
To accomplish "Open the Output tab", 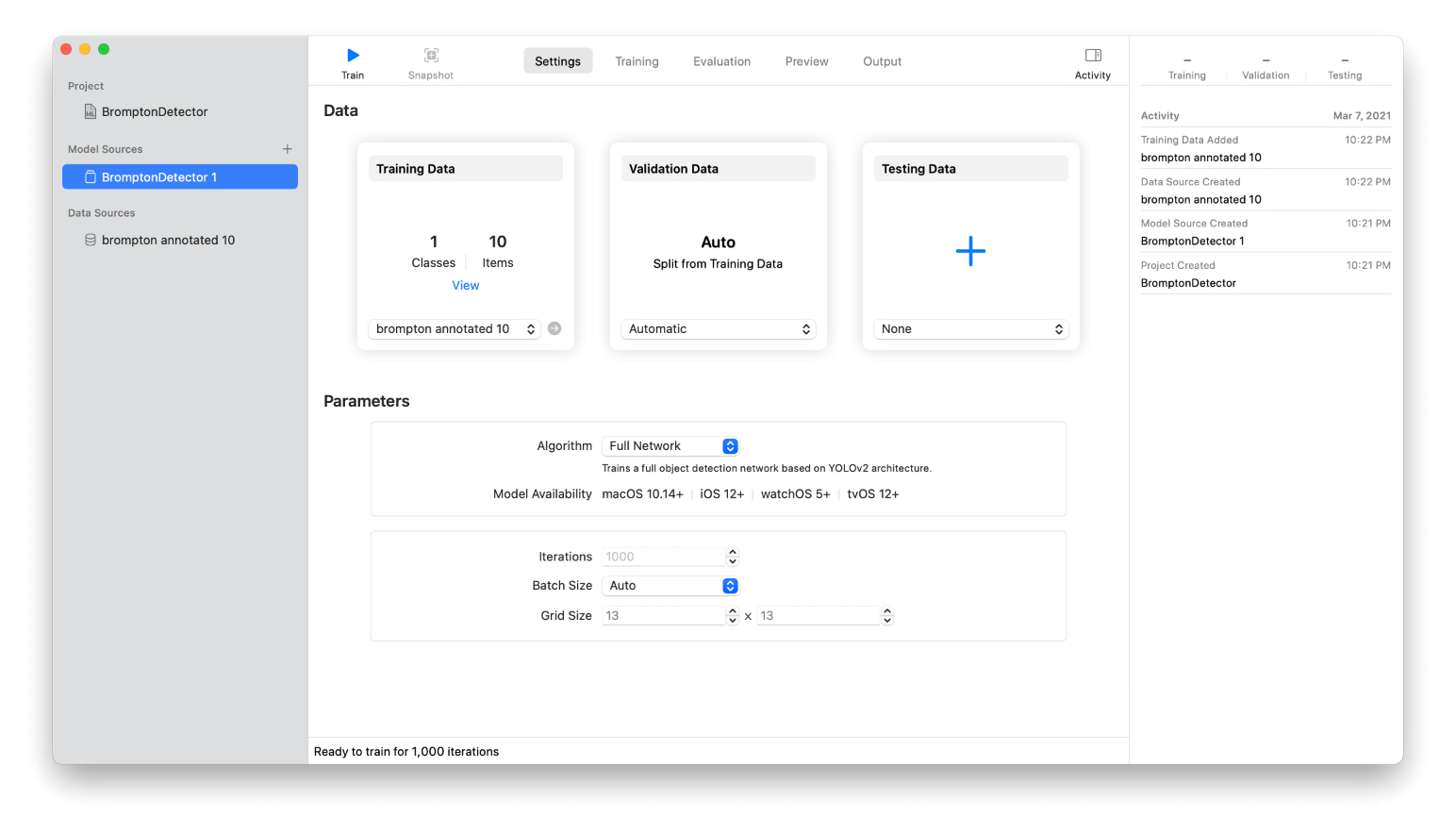I will pos(882,61).
